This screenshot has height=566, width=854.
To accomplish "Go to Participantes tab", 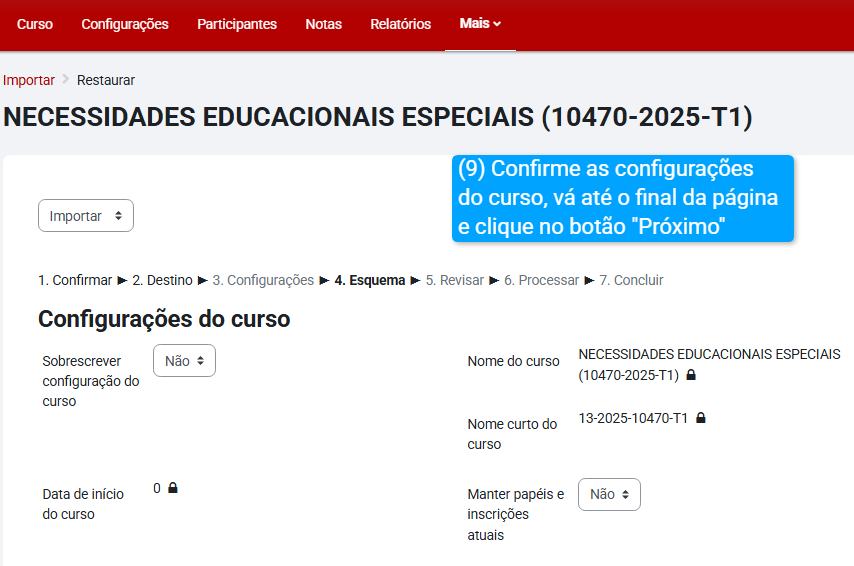I will point(237,24).
